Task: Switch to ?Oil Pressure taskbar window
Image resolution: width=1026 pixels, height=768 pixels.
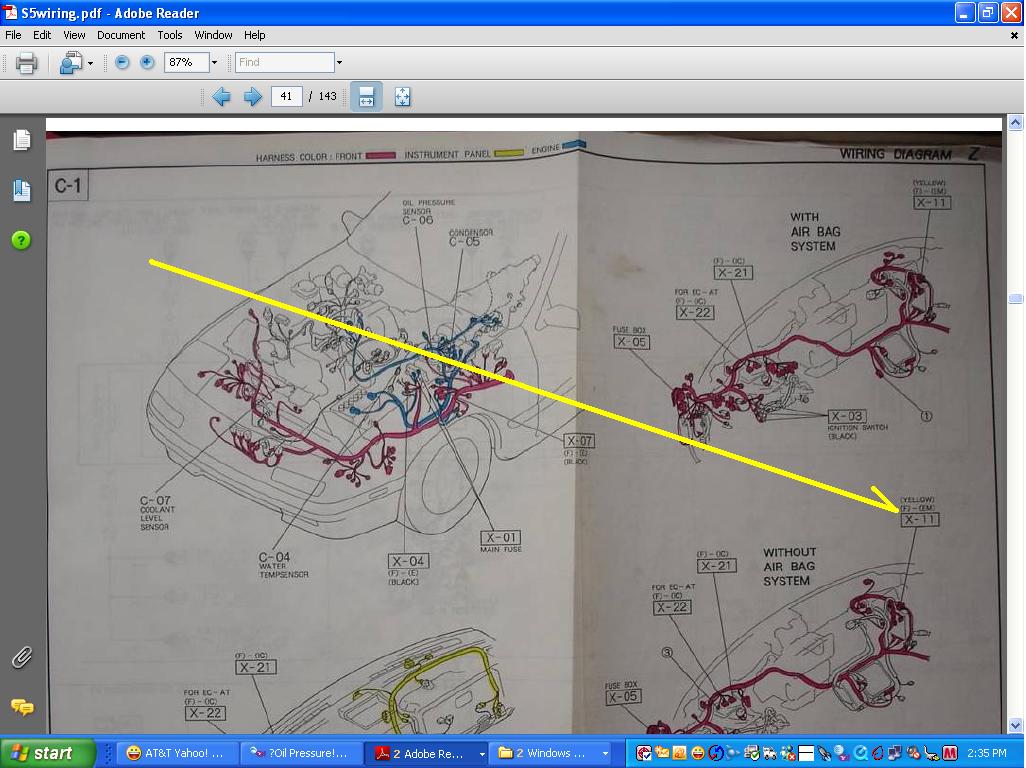Action: point(300,754)
